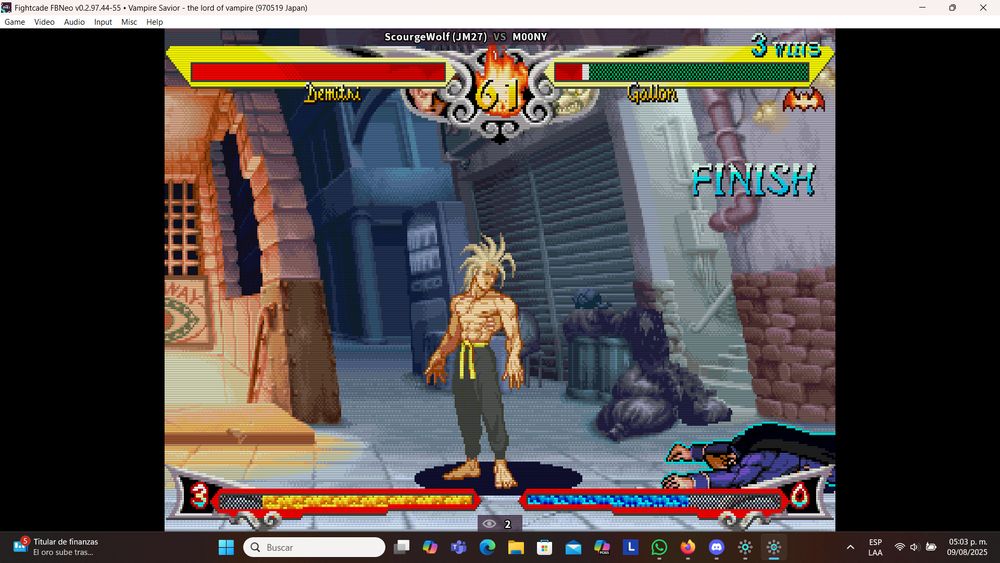
Task: Open Microsoft Store from taskbar
Action: click(545, 547)
